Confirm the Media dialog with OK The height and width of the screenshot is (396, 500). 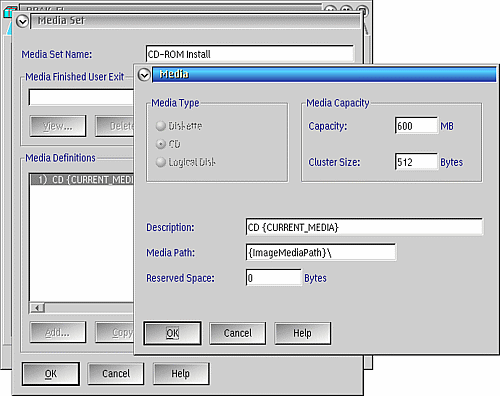click(172, 333)
